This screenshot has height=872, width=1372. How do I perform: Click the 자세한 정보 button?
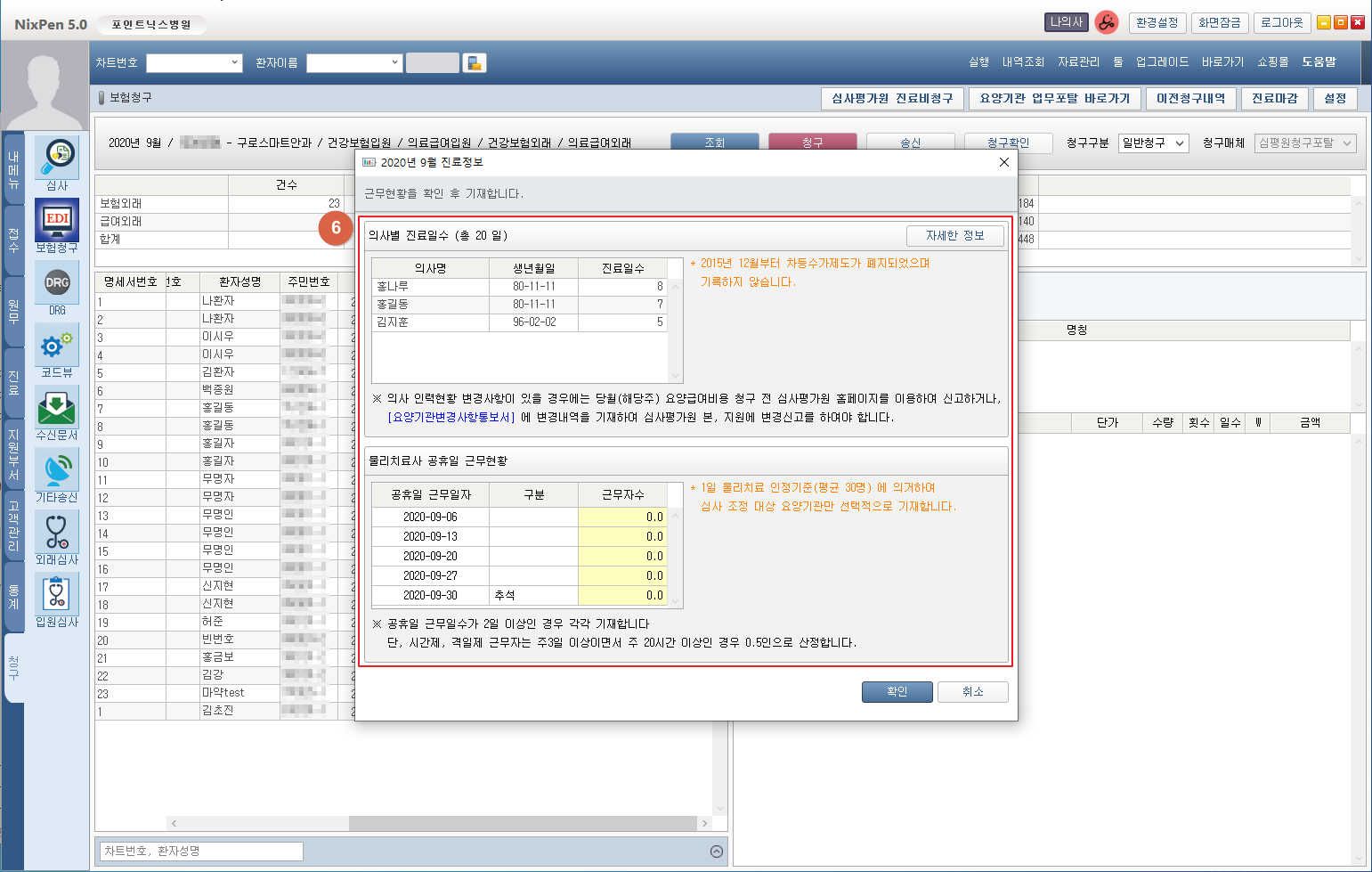954,236
